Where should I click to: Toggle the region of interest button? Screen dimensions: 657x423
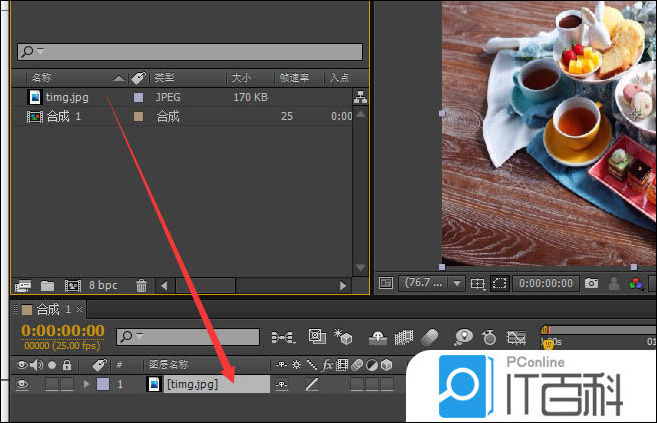click(500, 284)
